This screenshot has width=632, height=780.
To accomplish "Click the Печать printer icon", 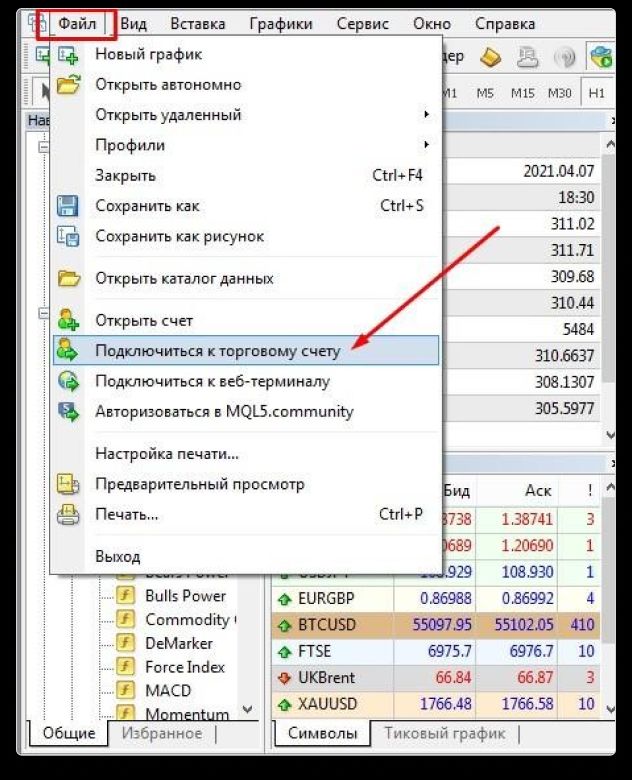I will tap(68, 514).
